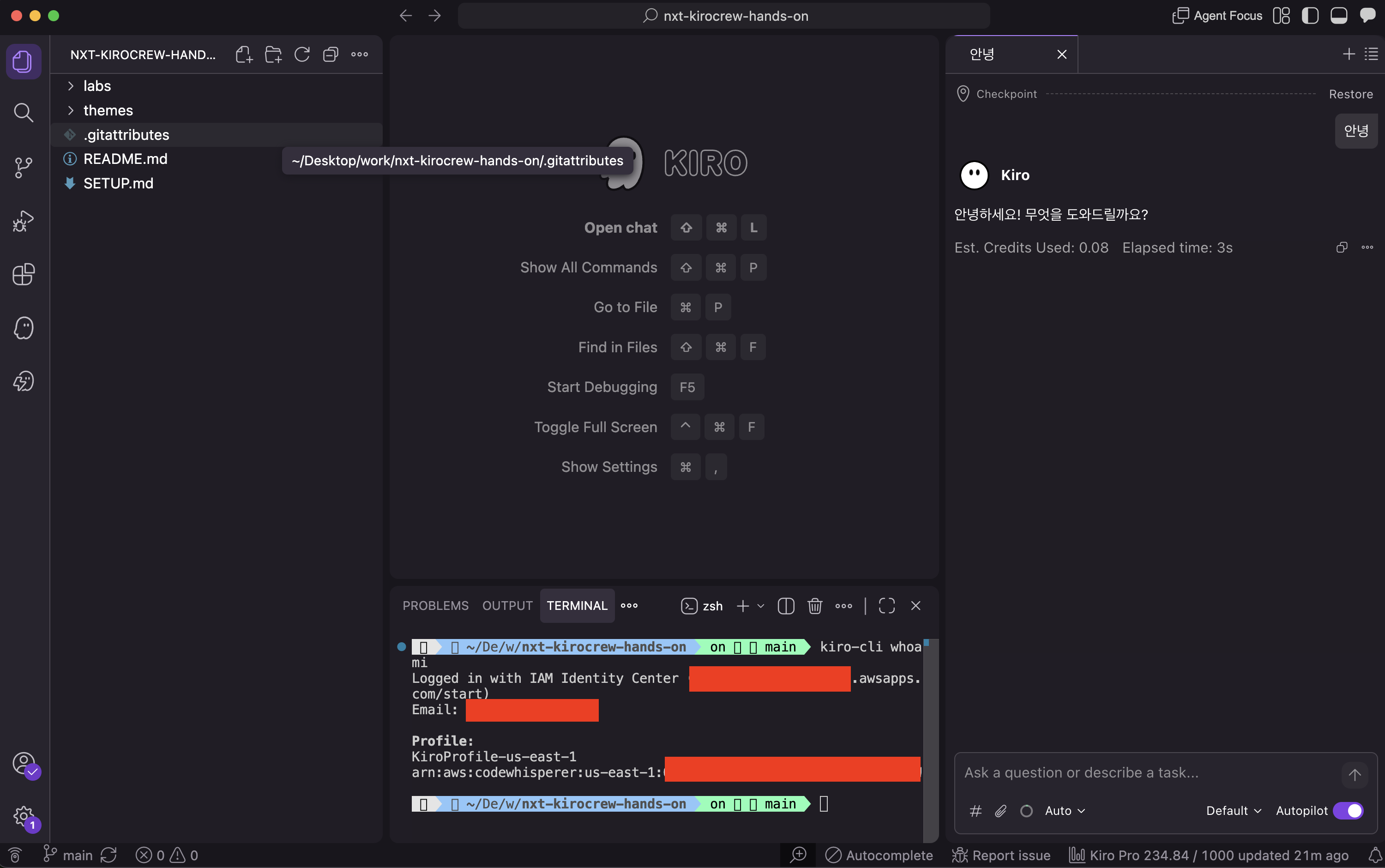Viewport: 1385px width, 868px height.
Task: Open errors and warnings count
Action: (167, 856)
